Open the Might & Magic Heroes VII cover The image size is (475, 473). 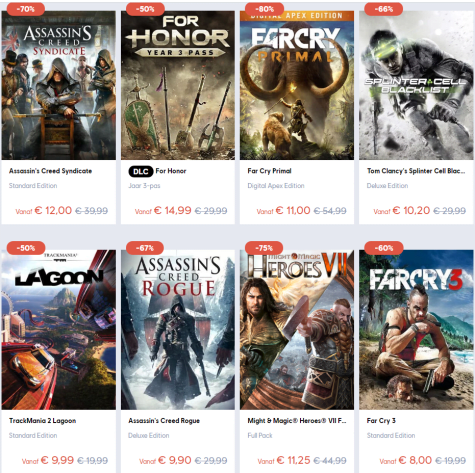point(297,330)
